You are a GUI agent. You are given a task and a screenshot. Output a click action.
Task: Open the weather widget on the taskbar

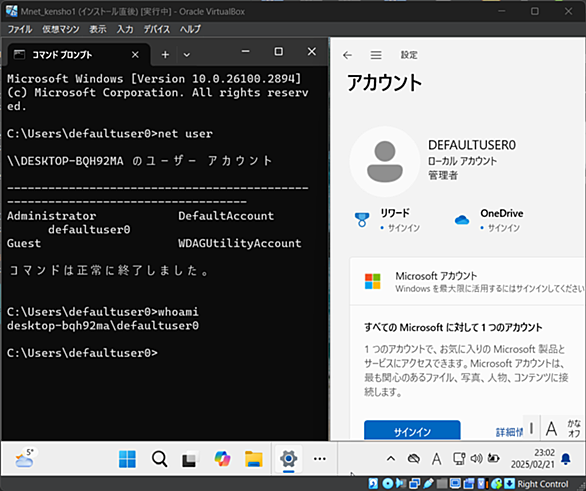click(x=25, y=458)
